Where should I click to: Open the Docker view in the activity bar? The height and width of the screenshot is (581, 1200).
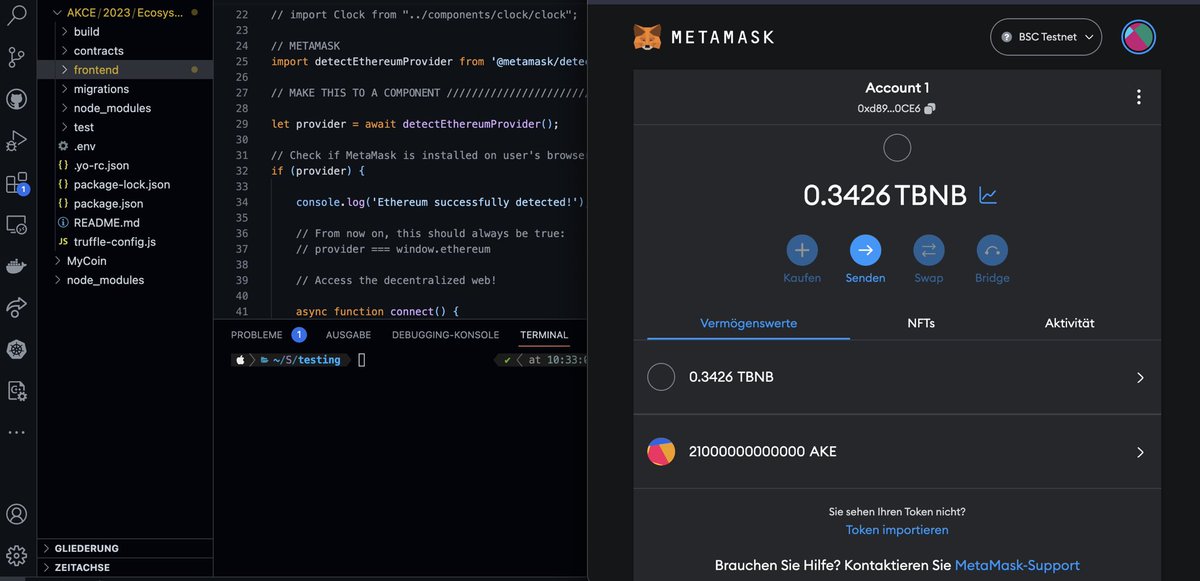point(16,266)
